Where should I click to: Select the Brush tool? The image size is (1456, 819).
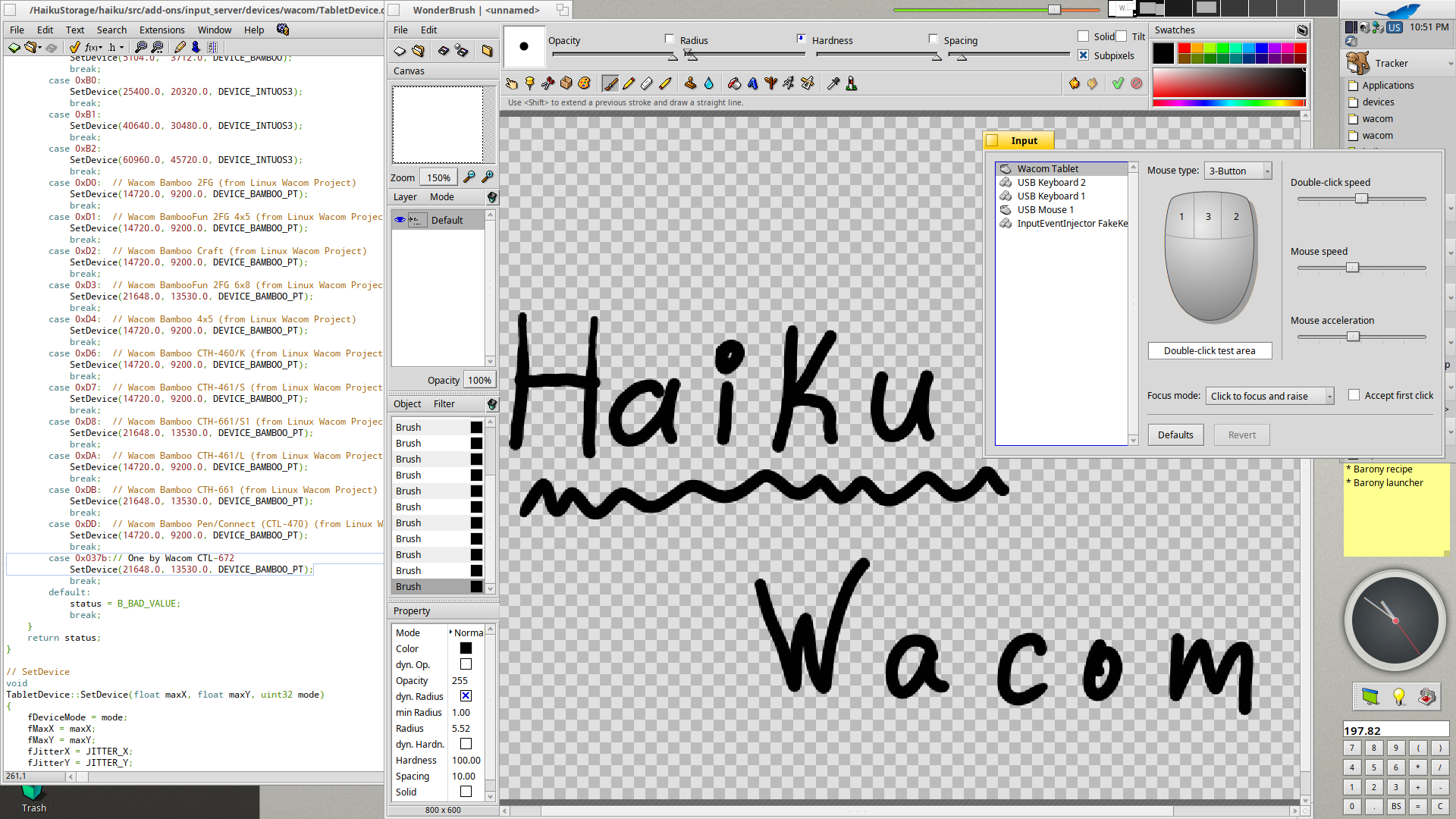(x=610, y=83)
